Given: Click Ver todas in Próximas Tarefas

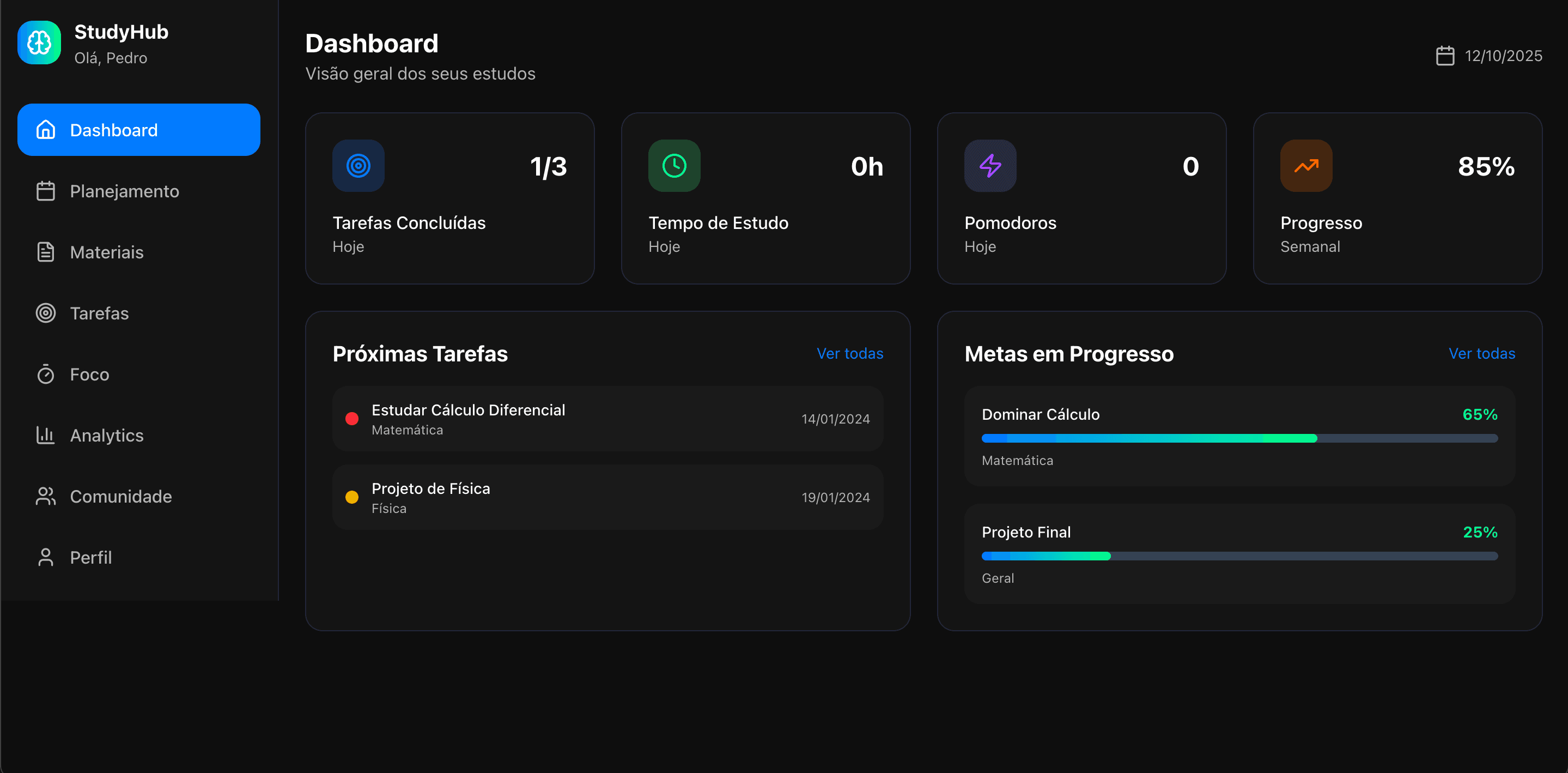Looking at the screenshot, I should click(849, 353).
